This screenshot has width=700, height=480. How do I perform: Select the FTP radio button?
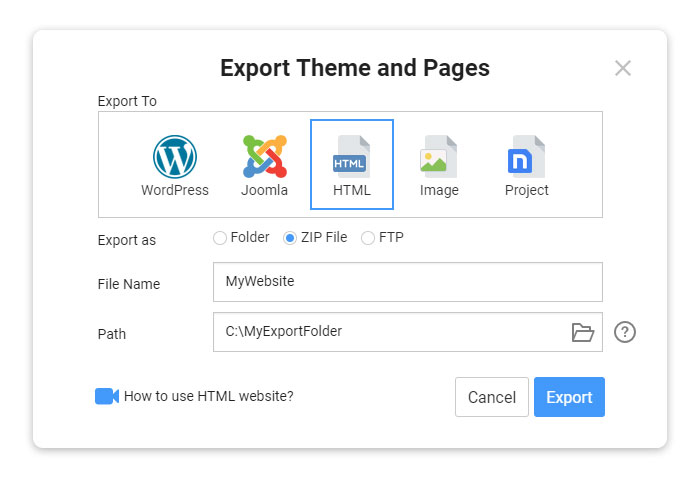[x=368, y=238]
